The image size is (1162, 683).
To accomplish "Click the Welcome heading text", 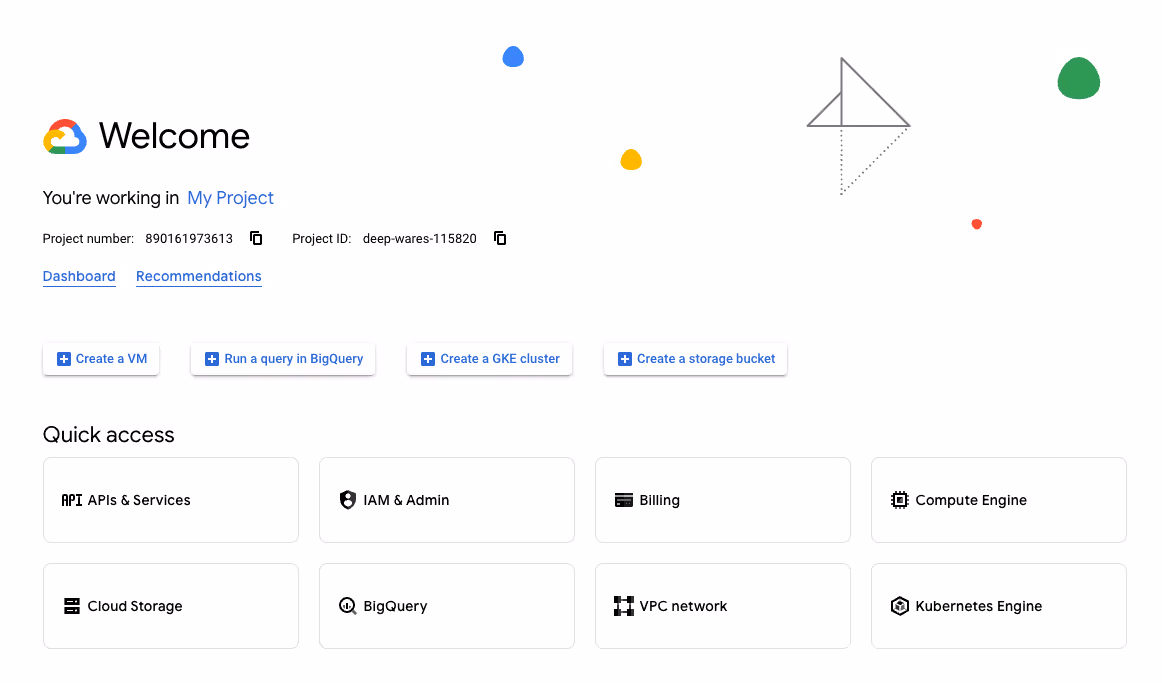I will pos(174,136).
